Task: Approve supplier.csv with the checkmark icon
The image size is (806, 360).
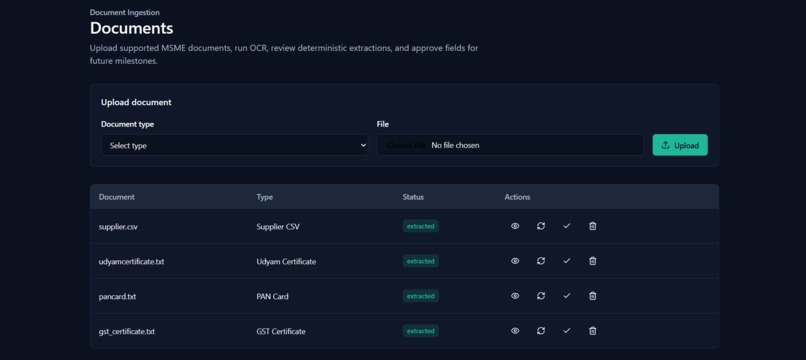Action: pos(566,226)
